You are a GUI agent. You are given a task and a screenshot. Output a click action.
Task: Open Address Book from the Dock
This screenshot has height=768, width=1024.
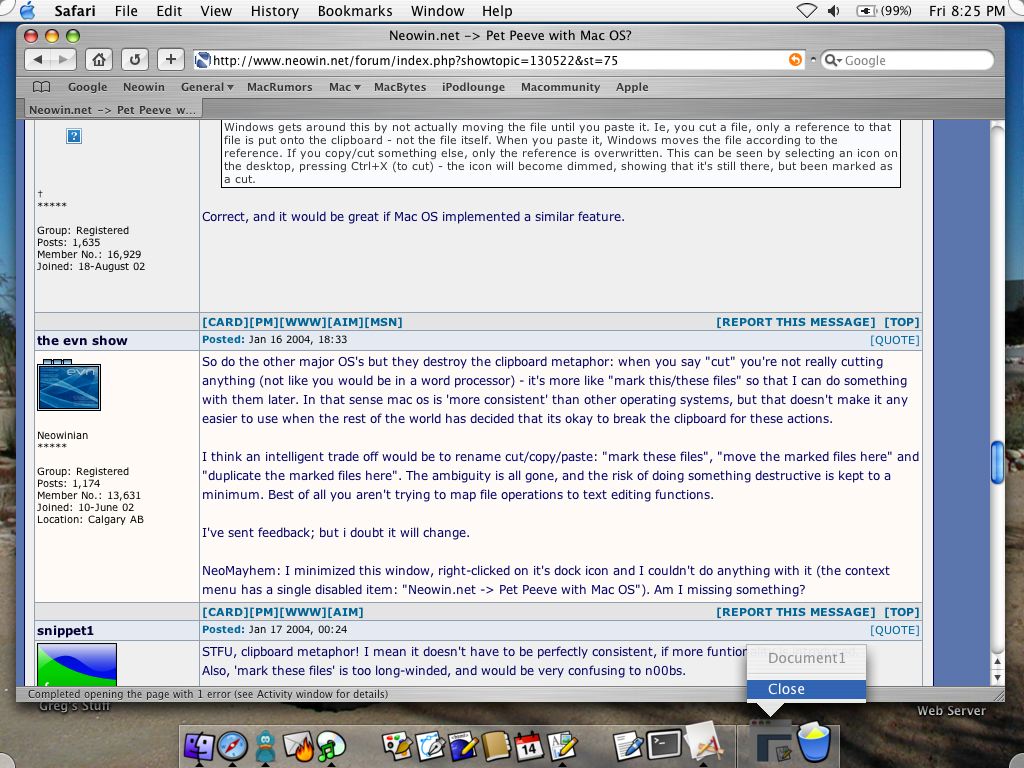[496, 746]
